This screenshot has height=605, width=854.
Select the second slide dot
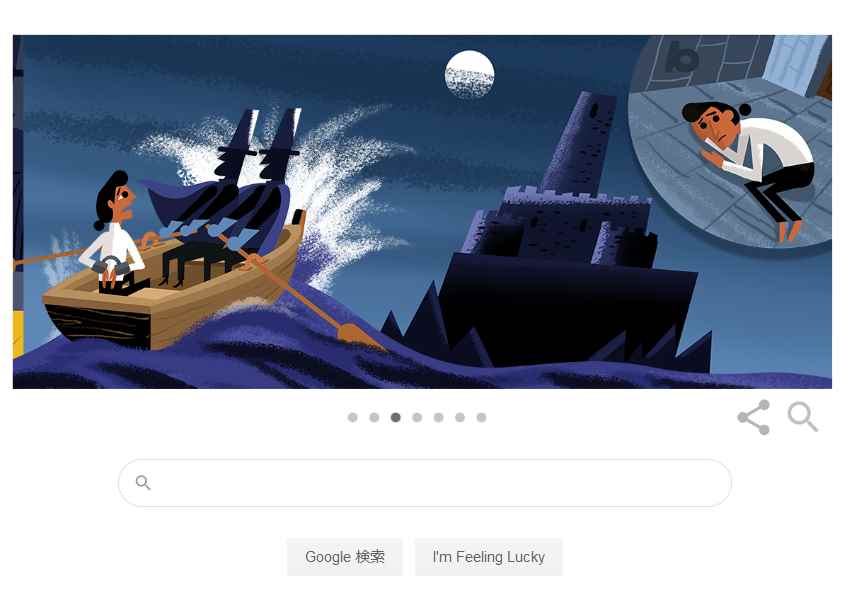374,418
